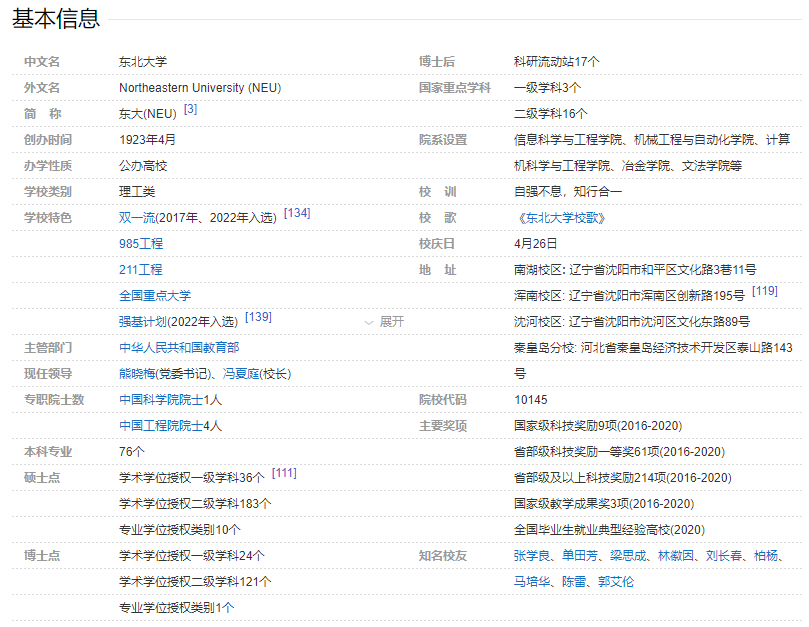
Task: Open citation [119] after 浑南校区 address
Action: (x=765, y=291)
